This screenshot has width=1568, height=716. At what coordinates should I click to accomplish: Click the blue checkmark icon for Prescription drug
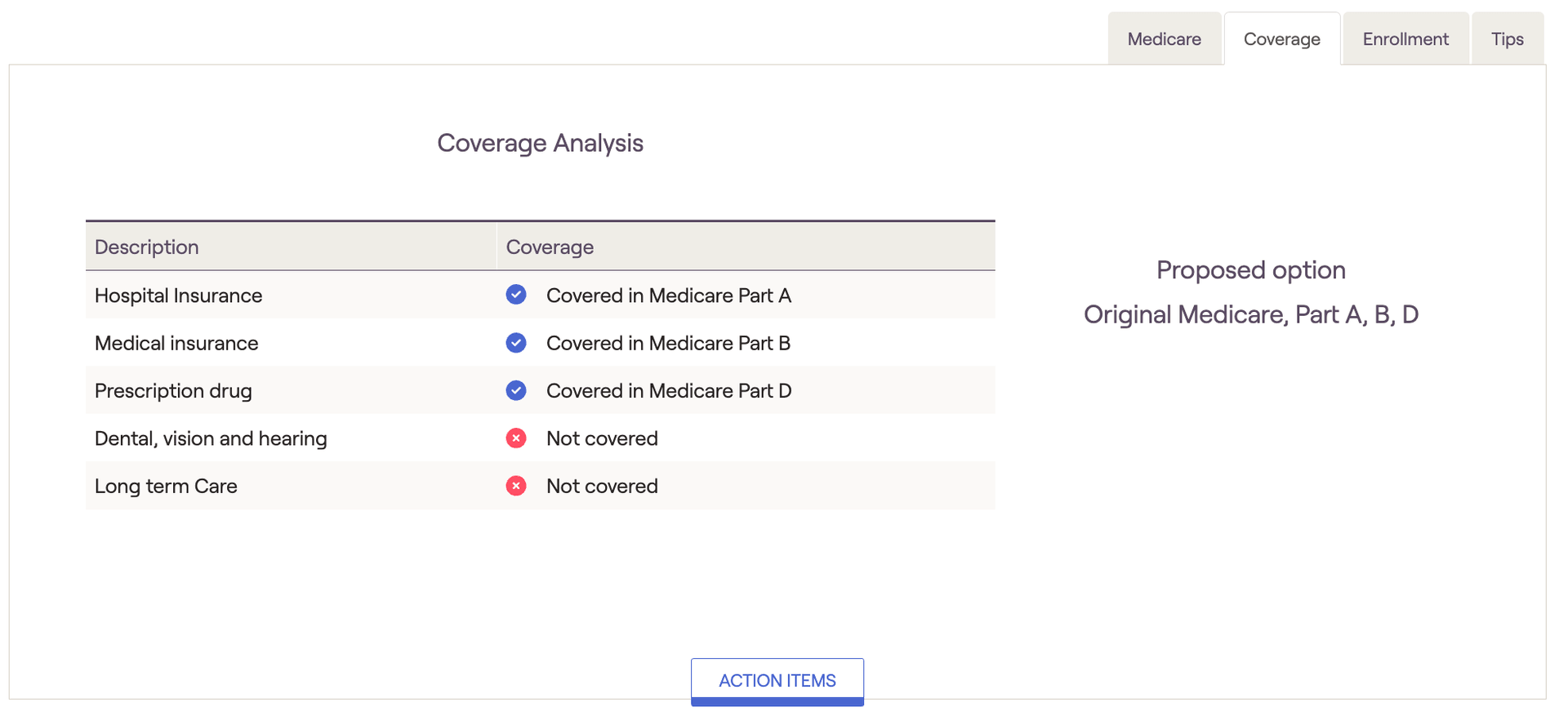(516, 390)
